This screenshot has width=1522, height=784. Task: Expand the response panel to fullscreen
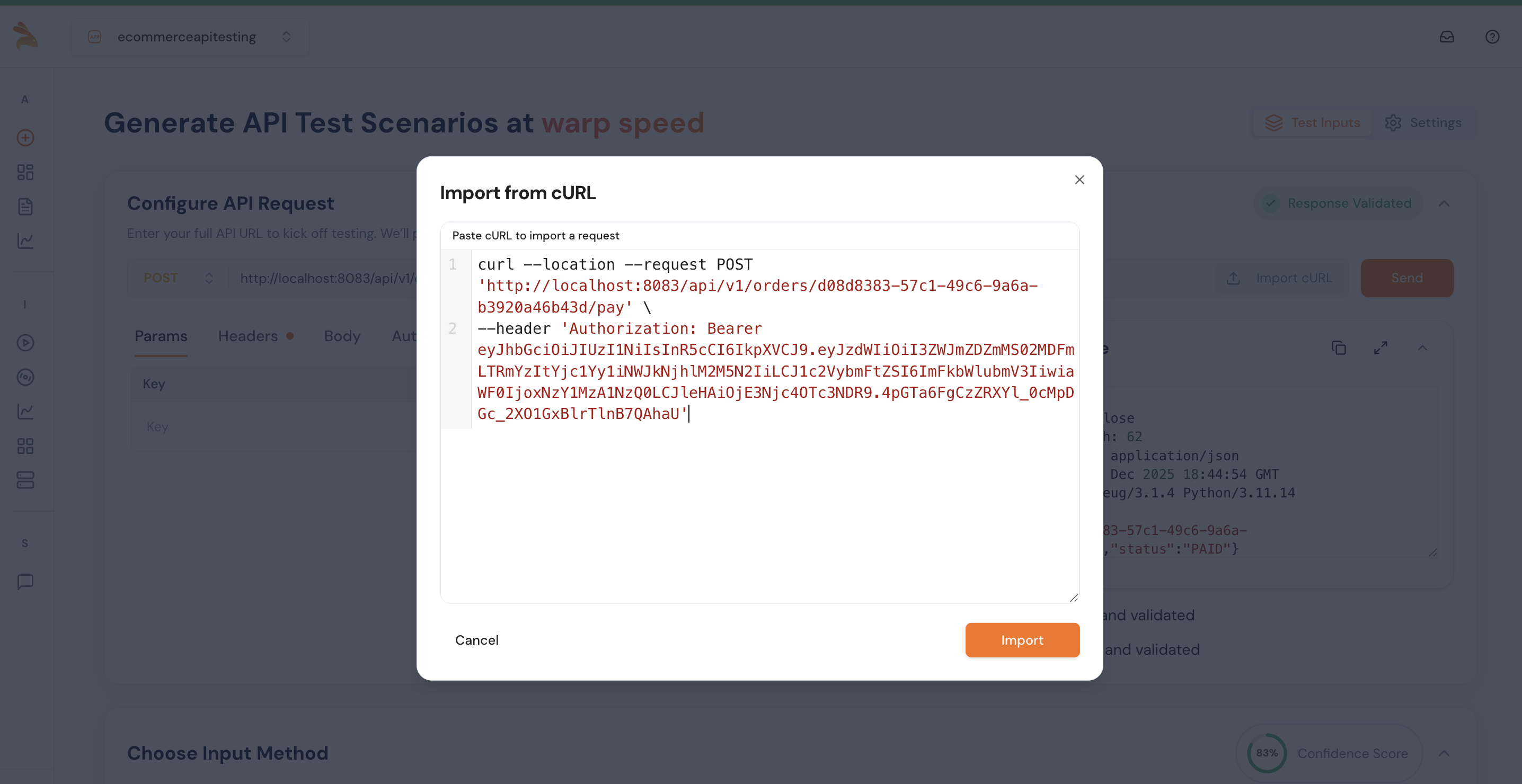click(1381, 348)
